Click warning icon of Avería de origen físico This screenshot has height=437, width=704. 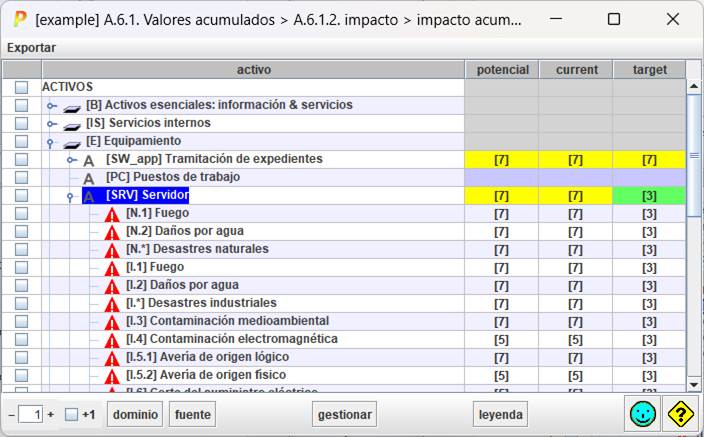click(112, 376)
